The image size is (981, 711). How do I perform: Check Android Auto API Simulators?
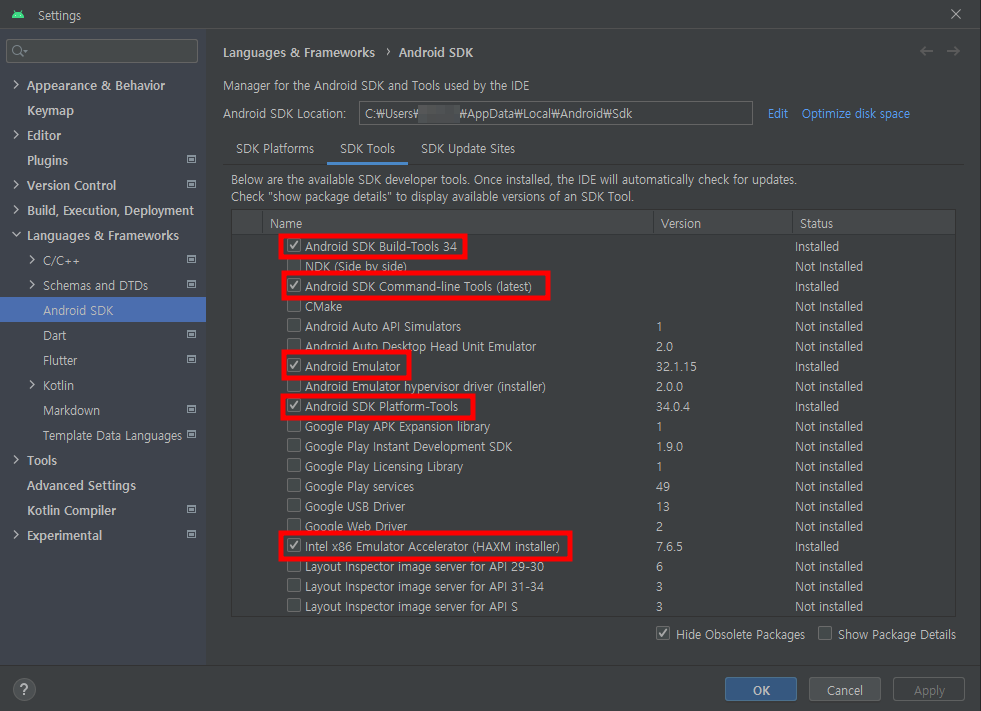[293, 325]
